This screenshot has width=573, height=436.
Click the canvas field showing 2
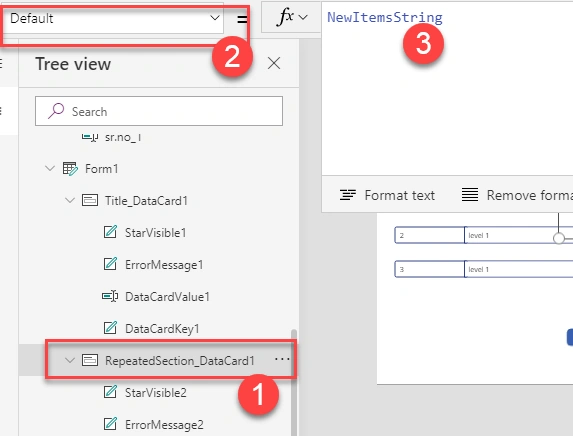coord(429,235)
